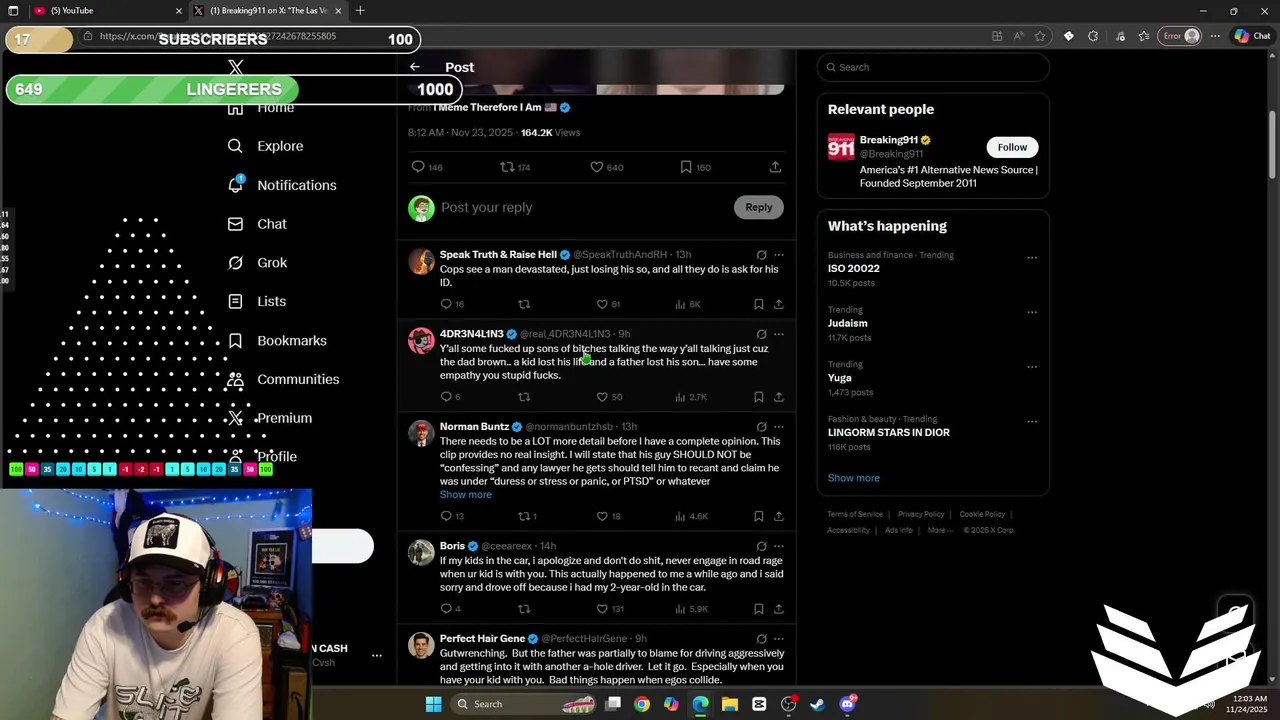The height and width of the screenshot is (720, 1280).
Task: Open Edge favorites list icon
Action: click(x=1144, y=36)
